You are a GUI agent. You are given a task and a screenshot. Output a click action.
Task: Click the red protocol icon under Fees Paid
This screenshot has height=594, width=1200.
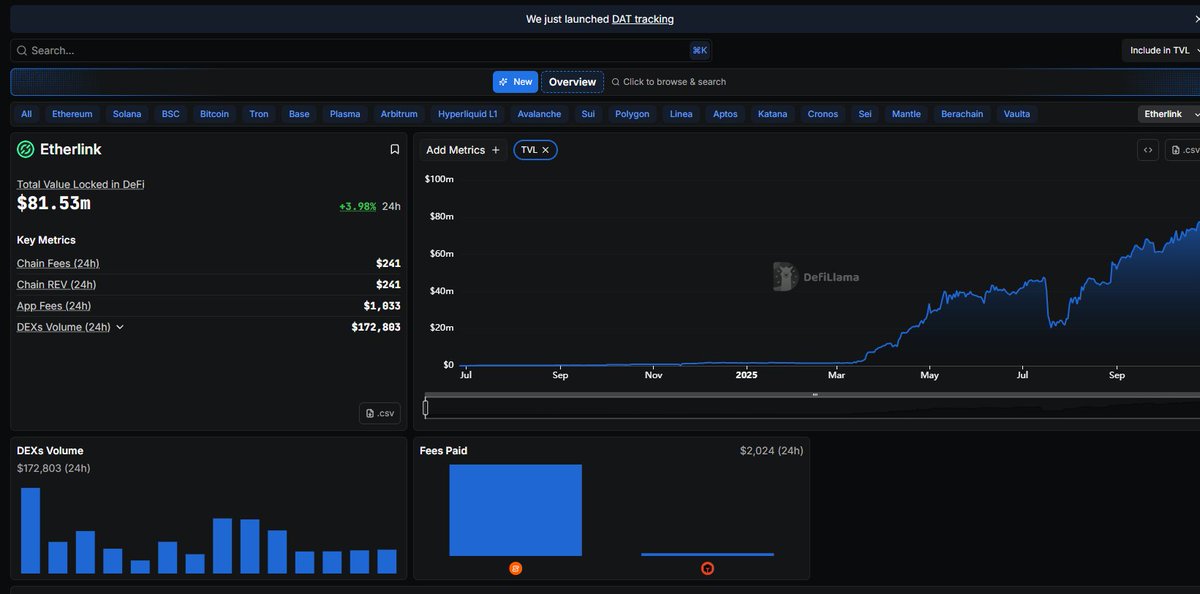tap(708, 568)
